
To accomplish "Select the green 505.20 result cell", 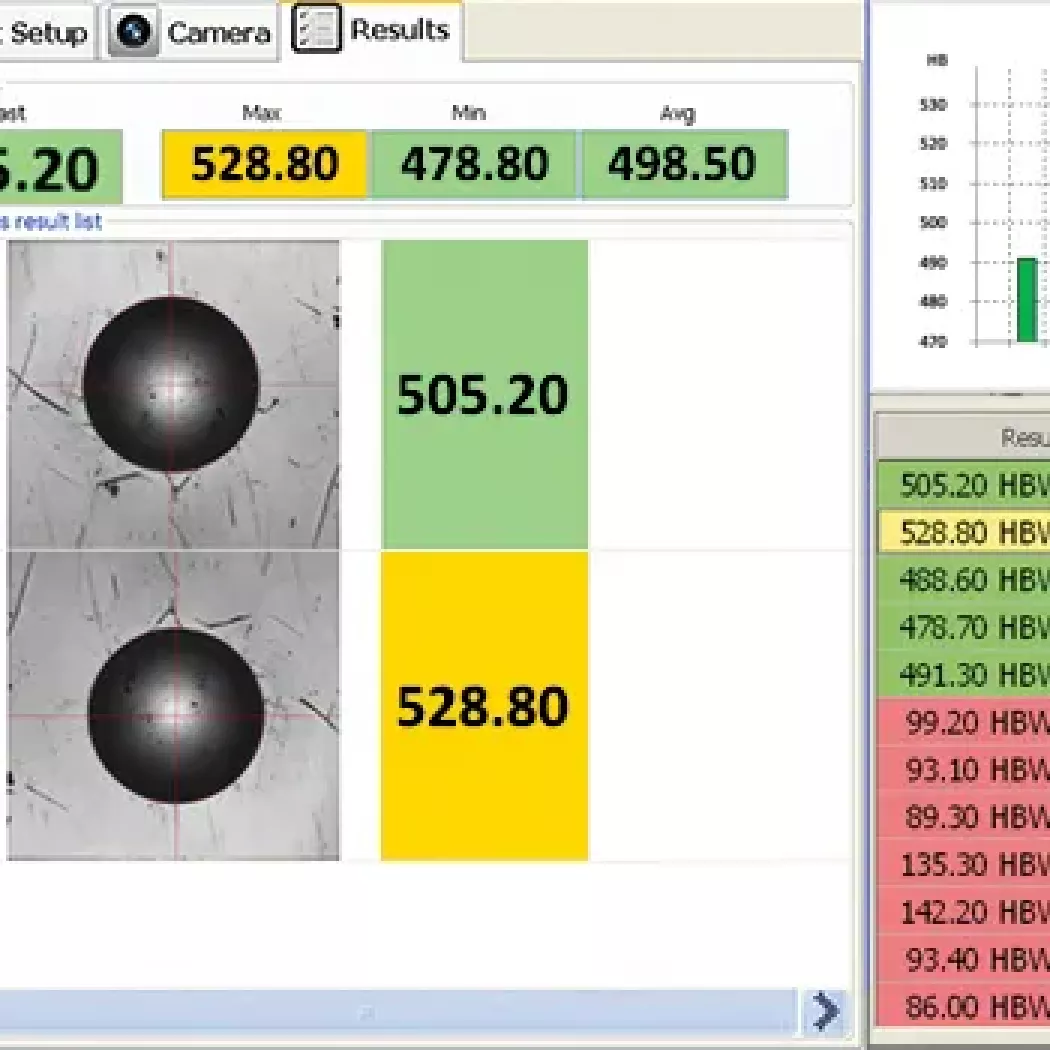I will (484, 394).
